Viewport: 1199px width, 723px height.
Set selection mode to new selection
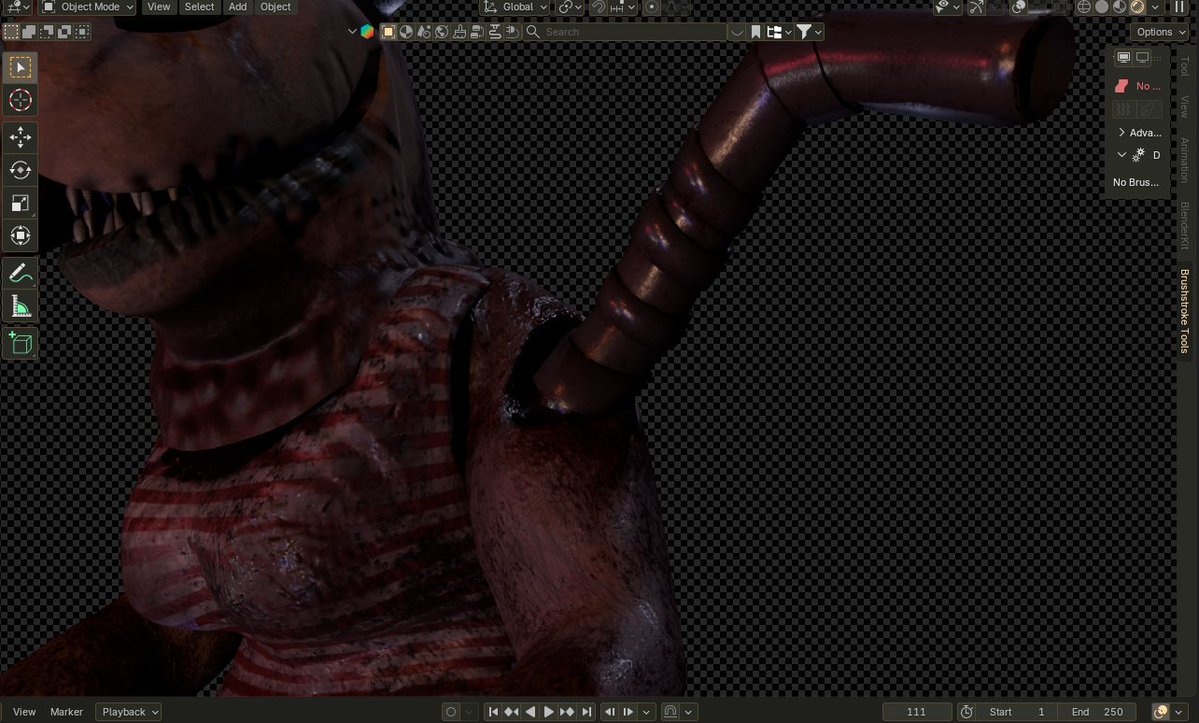point(11,31)
